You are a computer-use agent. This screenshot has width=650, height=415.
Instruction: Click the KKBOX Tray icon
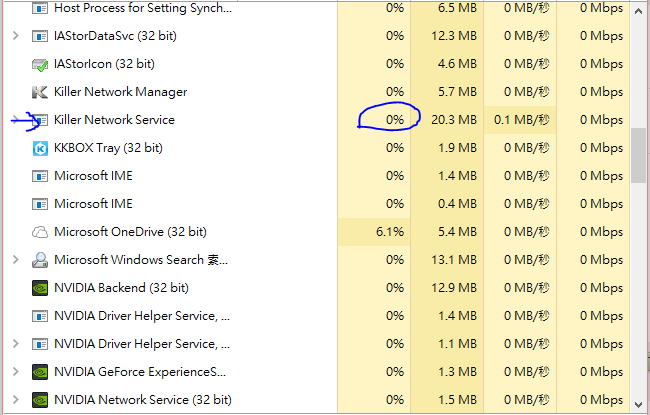(40, 148)
